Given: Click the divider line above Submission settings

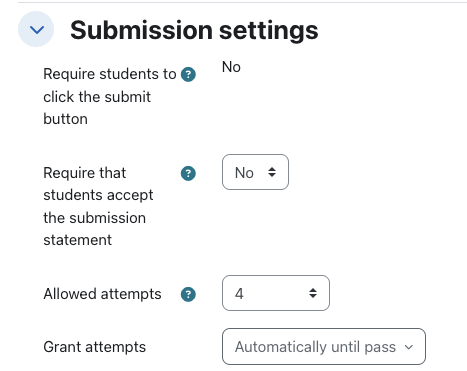Looking at the screenshot, I should point(242,2).
